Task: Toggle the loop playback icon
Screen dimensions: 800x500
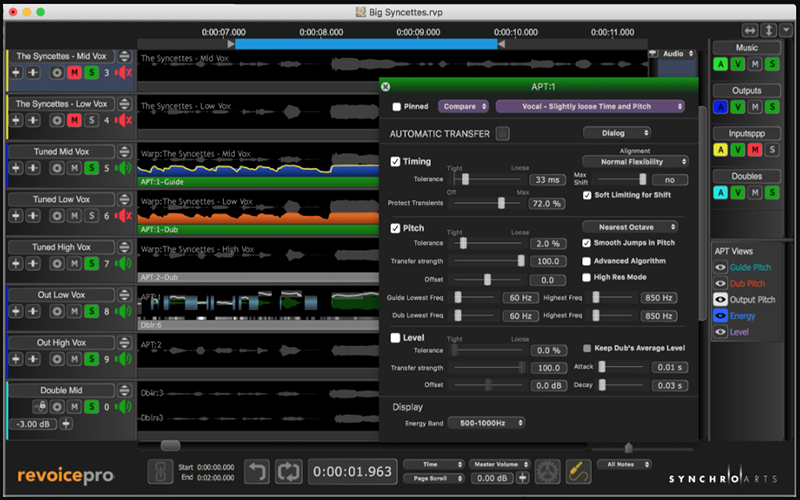Action: tap(289, 470)
